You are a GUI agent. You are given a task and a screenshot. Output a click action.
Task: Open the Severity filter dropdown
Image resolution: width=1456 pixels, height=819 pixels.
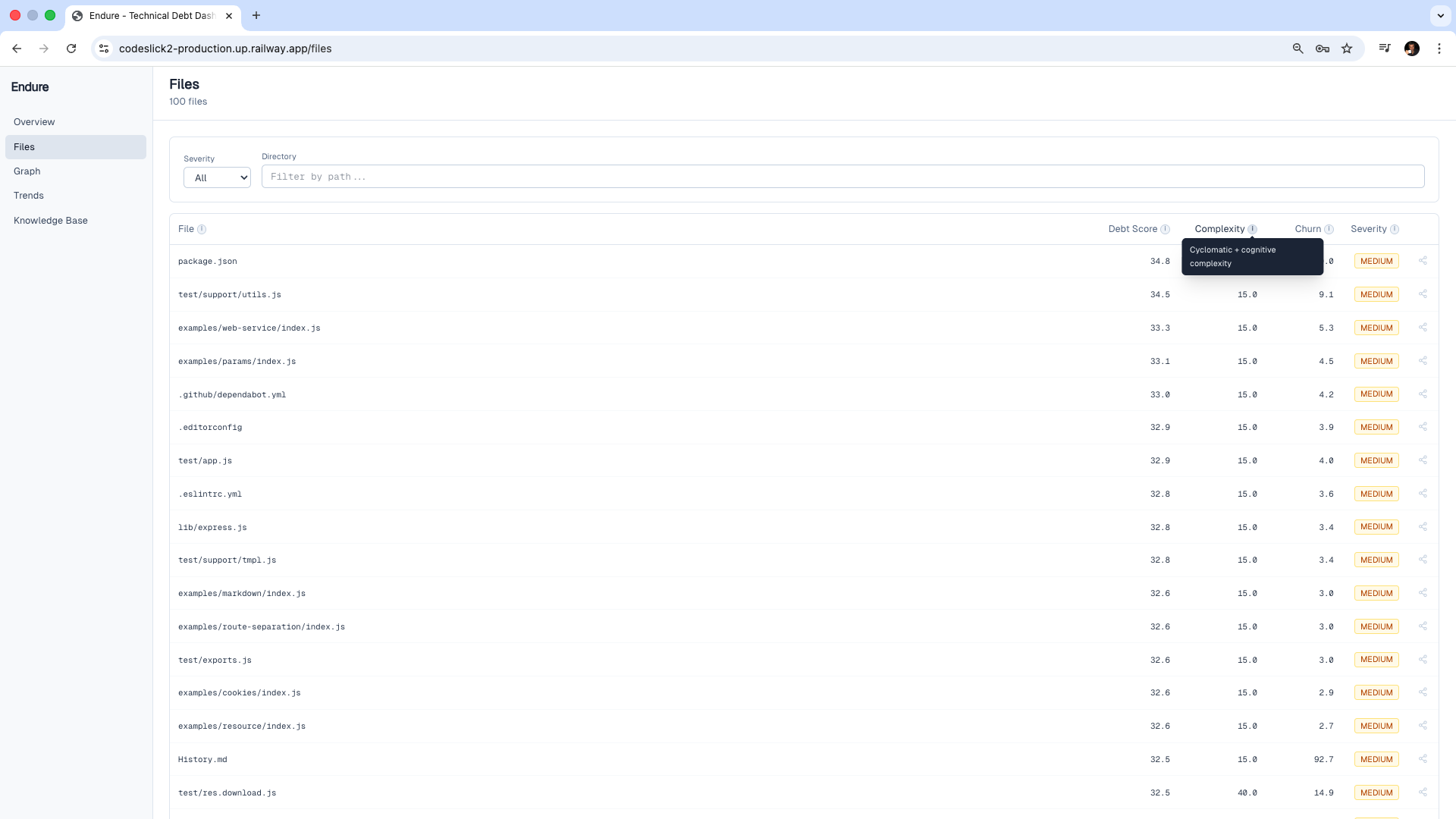pyautogui.click(x=217, y=177)
